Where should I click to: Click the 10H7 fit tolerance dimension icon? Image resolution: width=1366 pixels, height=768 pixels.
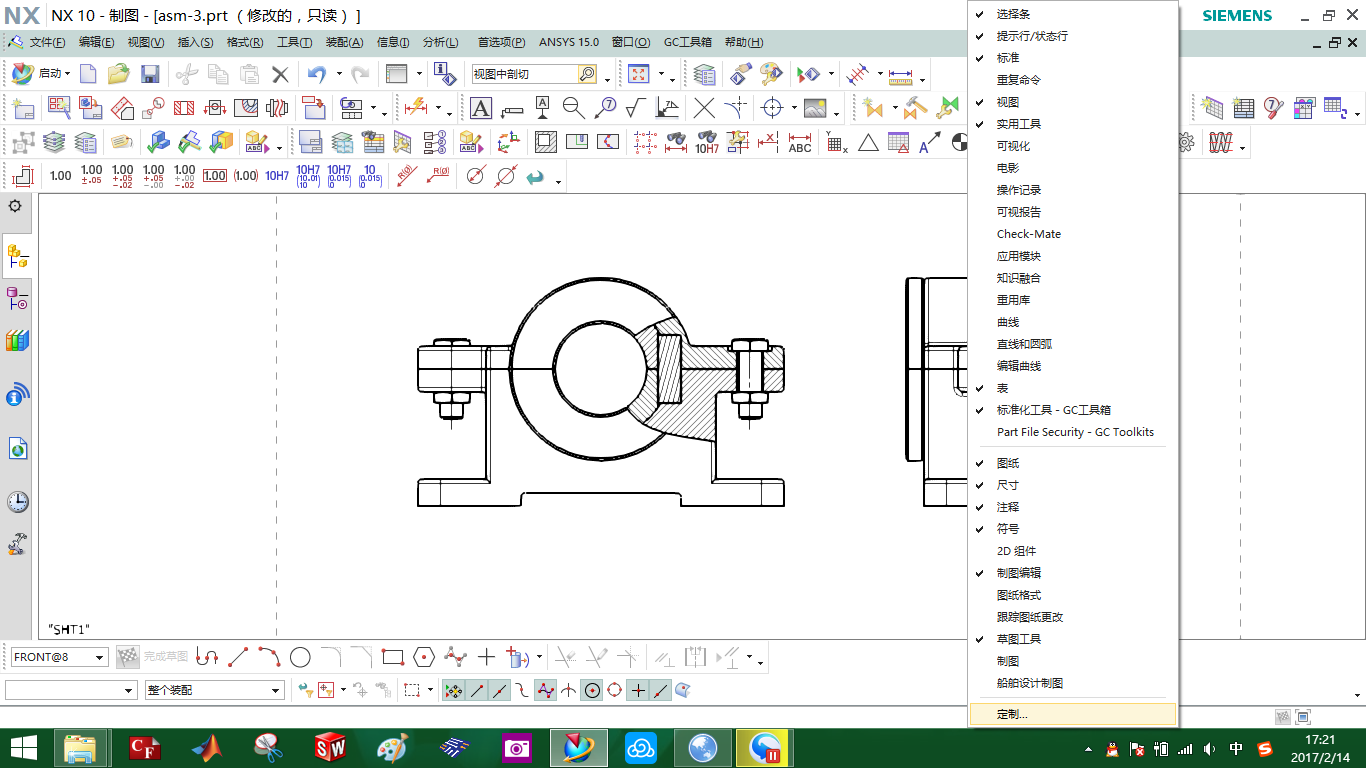pos(277,176)
